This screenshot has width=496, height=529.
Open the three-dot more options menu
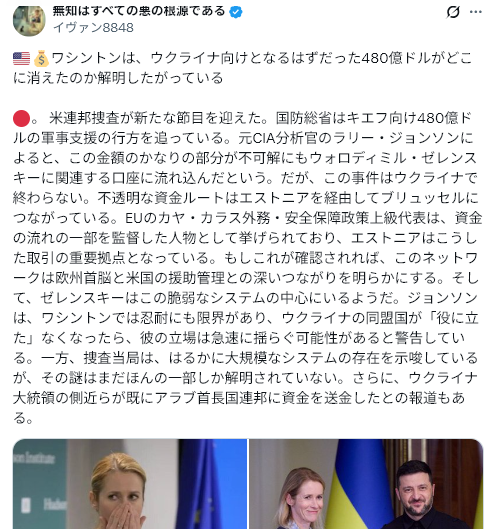476,12
